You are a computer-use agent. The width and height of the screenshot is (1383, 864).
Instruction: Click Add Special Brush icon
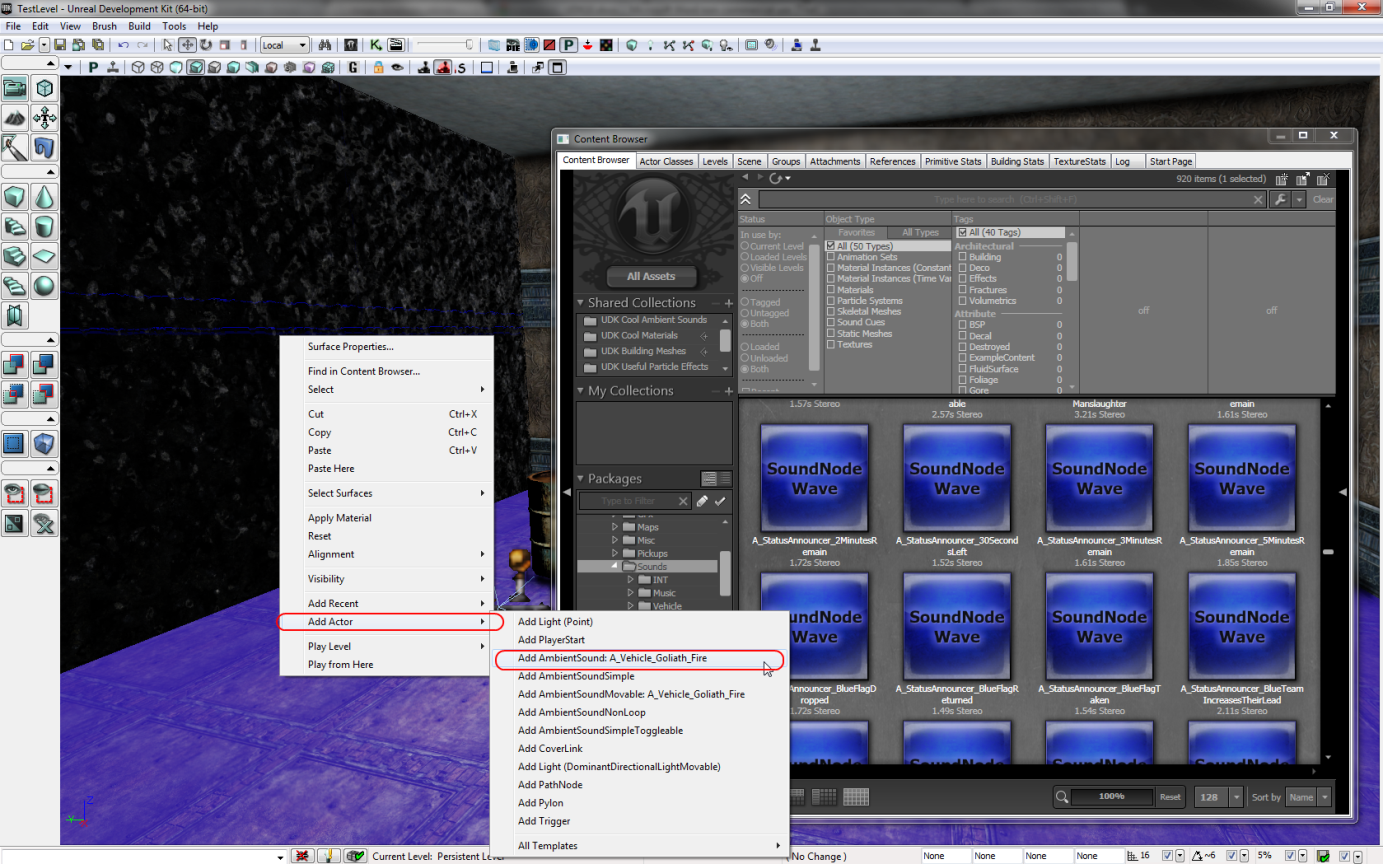pyautogui.click(x=15, y=442)
